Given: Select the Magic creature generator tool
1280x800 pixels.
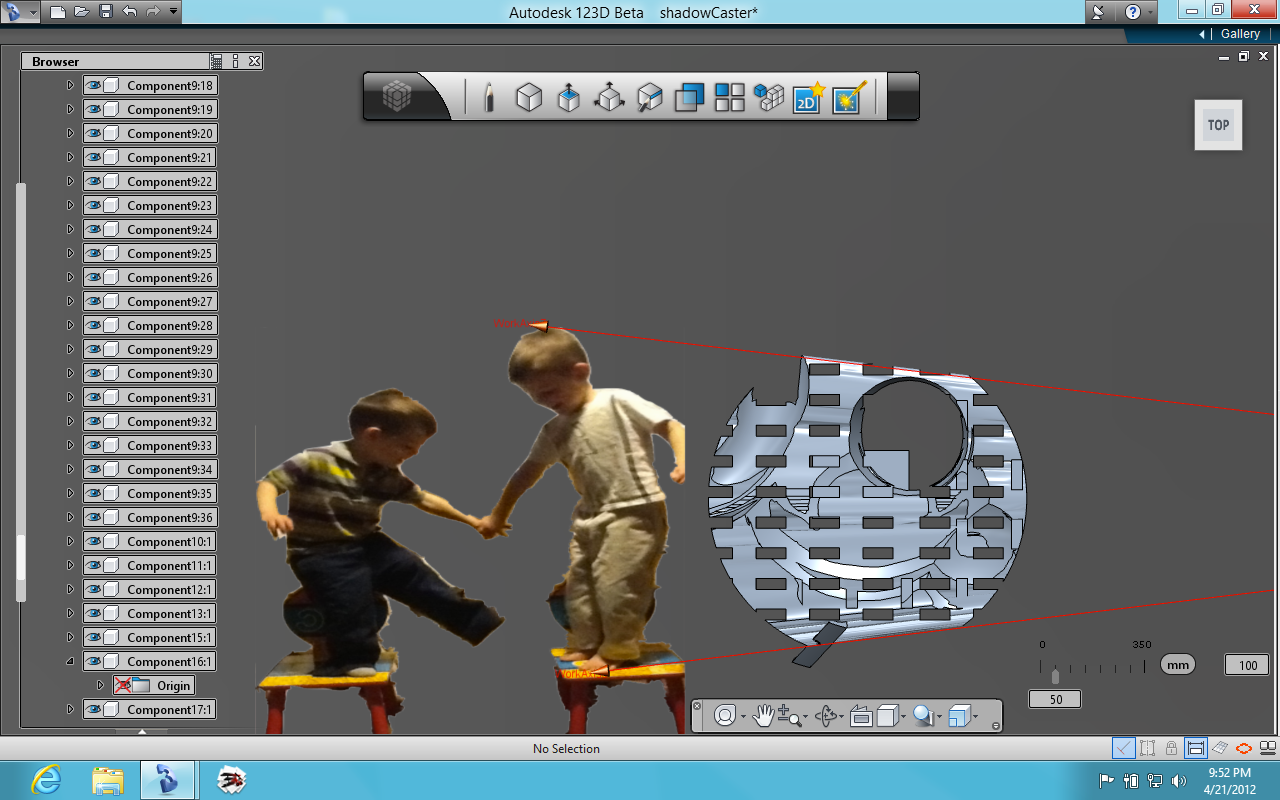Looking at the screenshot, I should tap(848, 97).
